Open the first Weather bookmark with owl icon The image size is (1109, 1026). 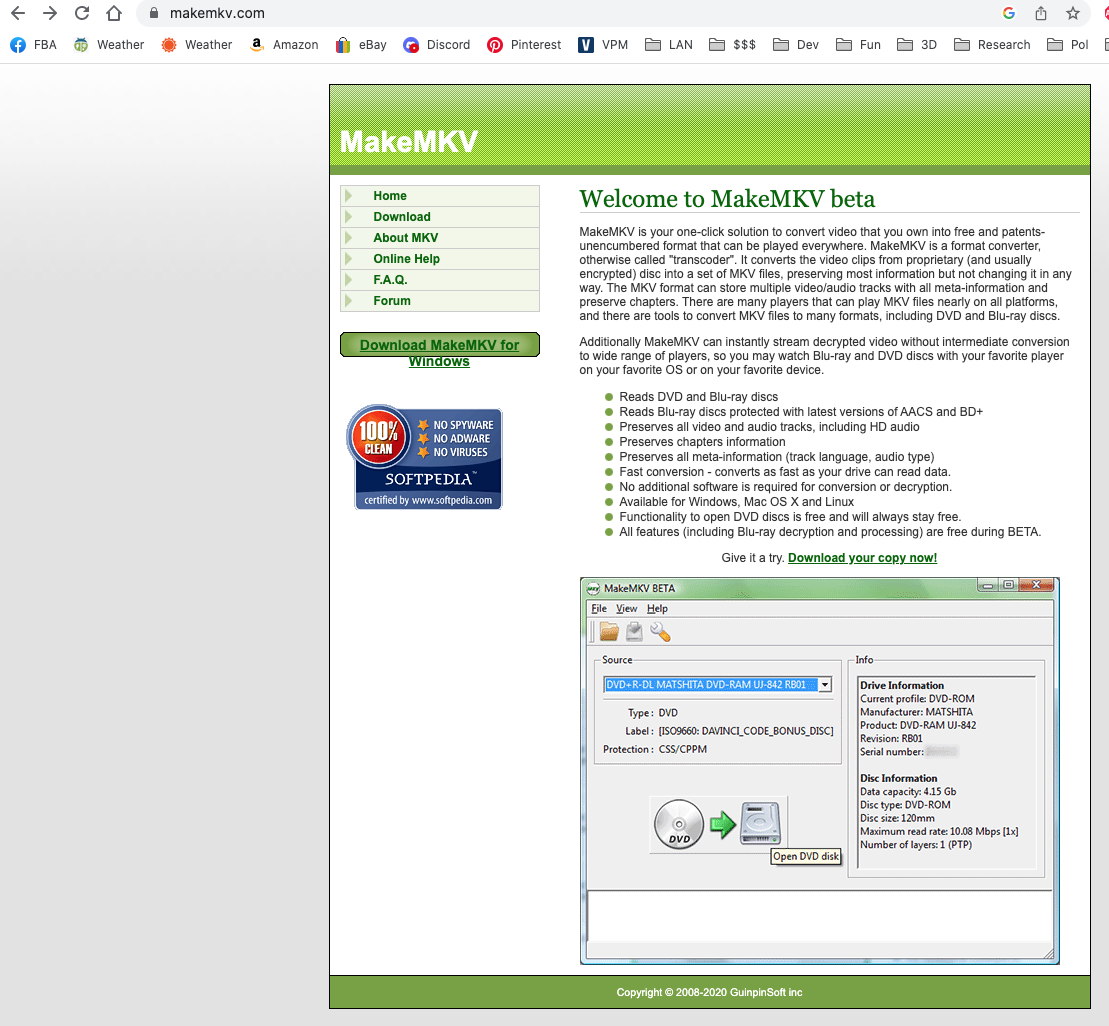tap(109, 45)
